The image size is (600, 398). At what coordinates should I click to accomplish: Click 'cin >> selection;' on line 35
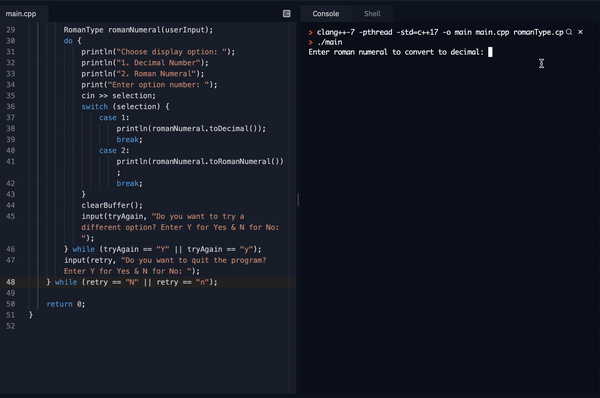click(x=119, y=96)
